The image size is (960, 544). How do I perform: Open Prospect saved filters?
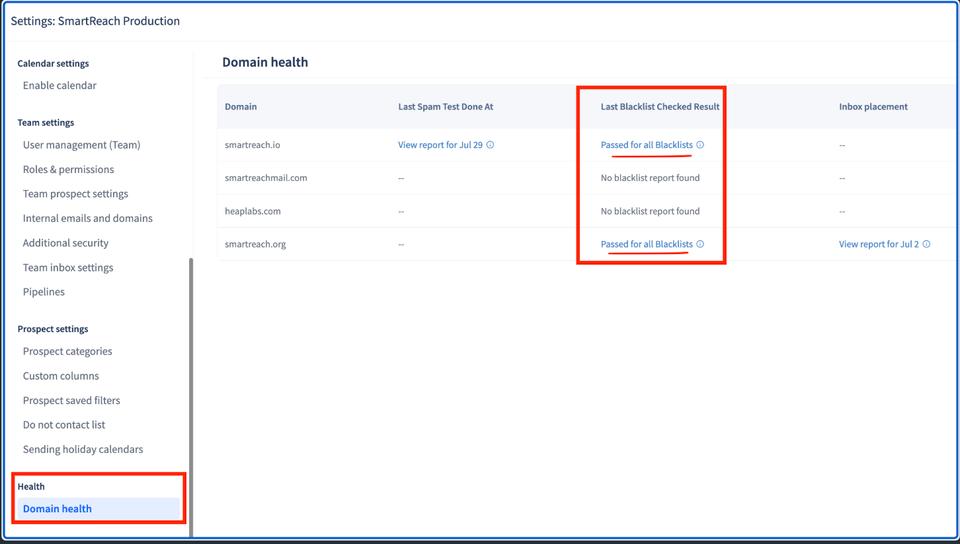coord(72,400)
